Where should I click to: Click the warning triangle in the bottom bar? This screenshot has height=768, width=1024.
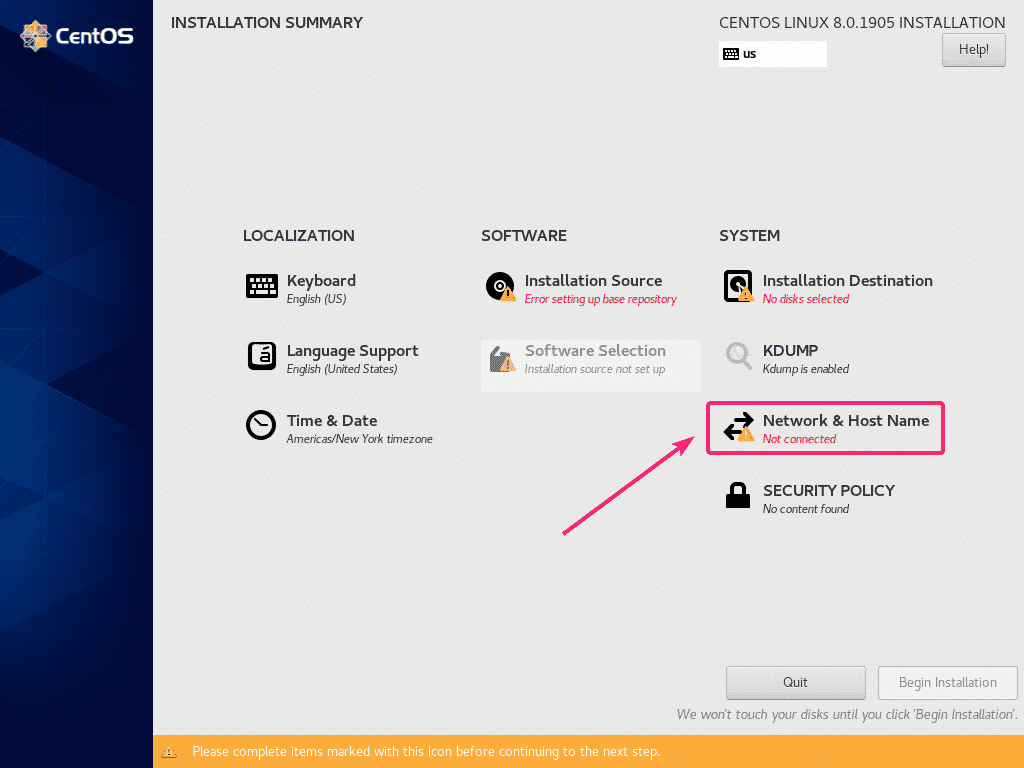(x=170, y=751)
